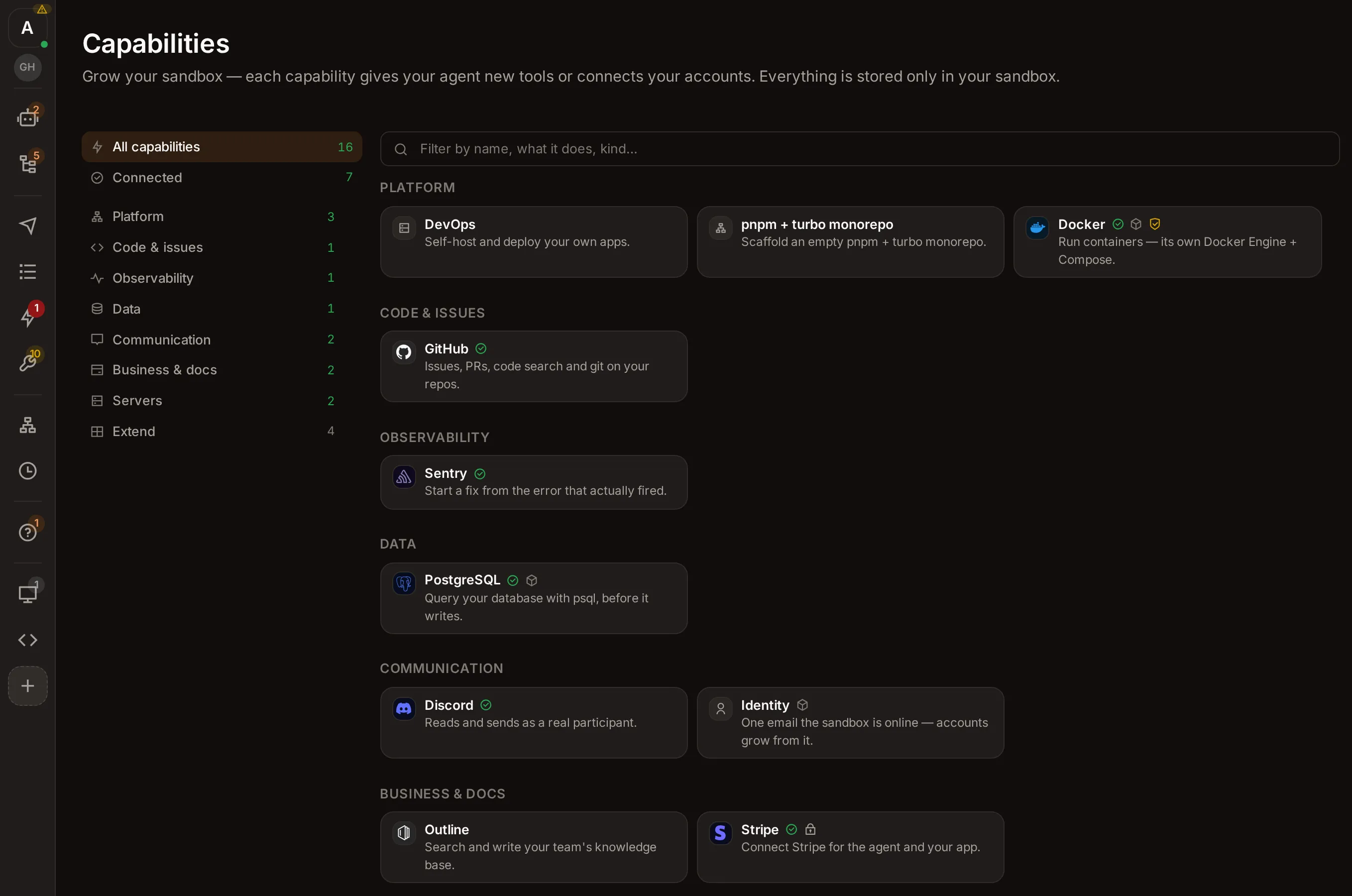Image resolution: width=1352 pixels, height=896 pixels.
Task: Select the All capabilities filter
Action: [222, 147]
